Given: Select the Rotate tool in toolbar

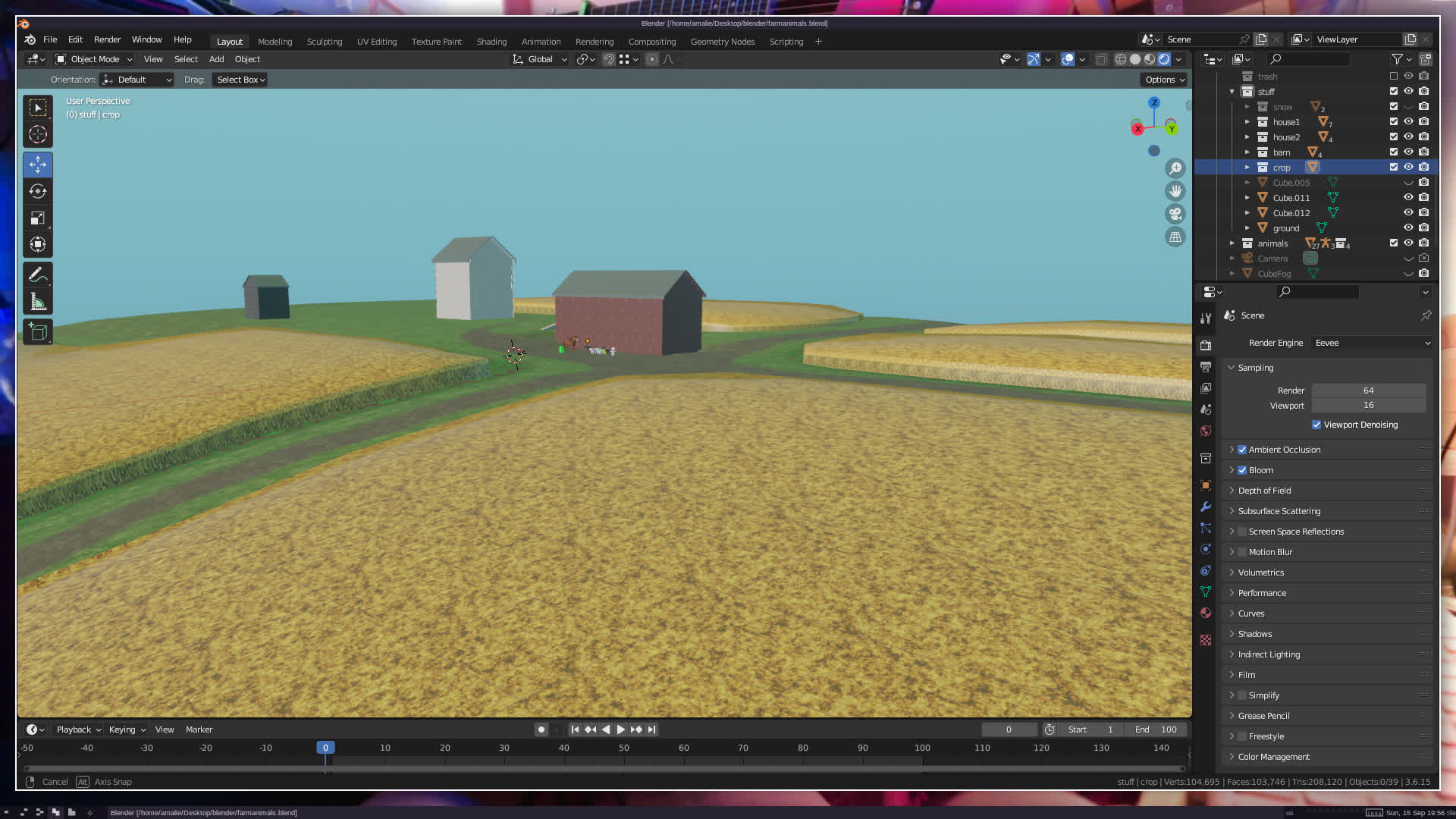Looking at the screenshot, I should 37,191.
